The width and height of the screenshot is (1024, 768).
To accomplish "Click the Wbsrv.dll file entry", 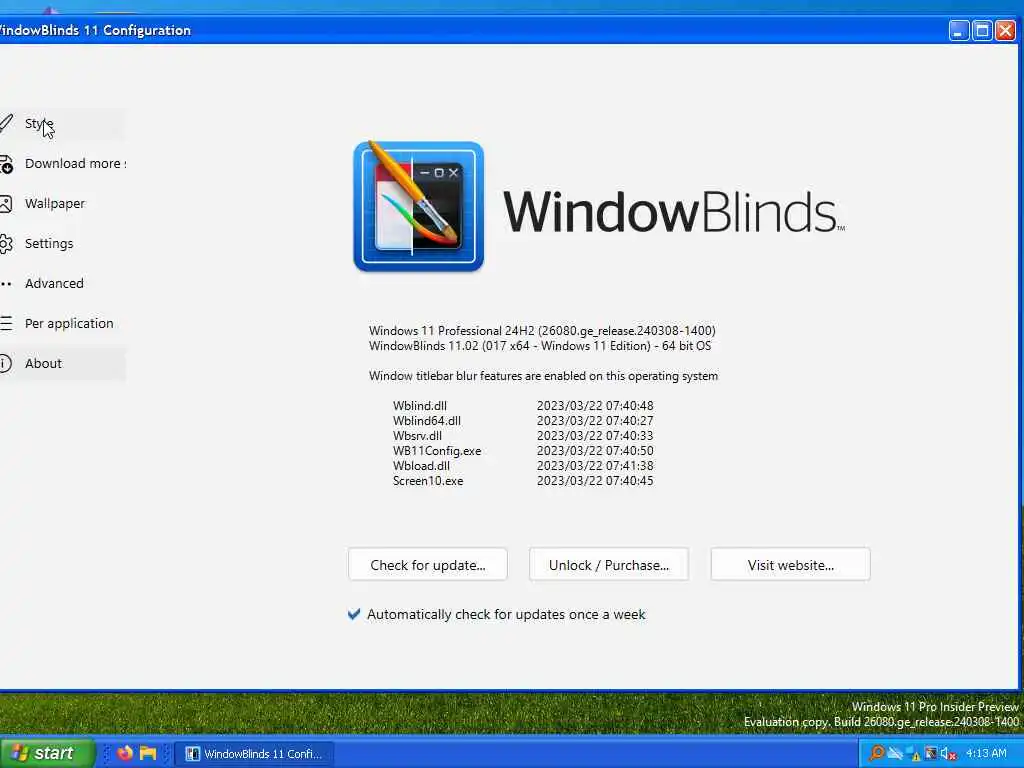I will tap(417, 436).
